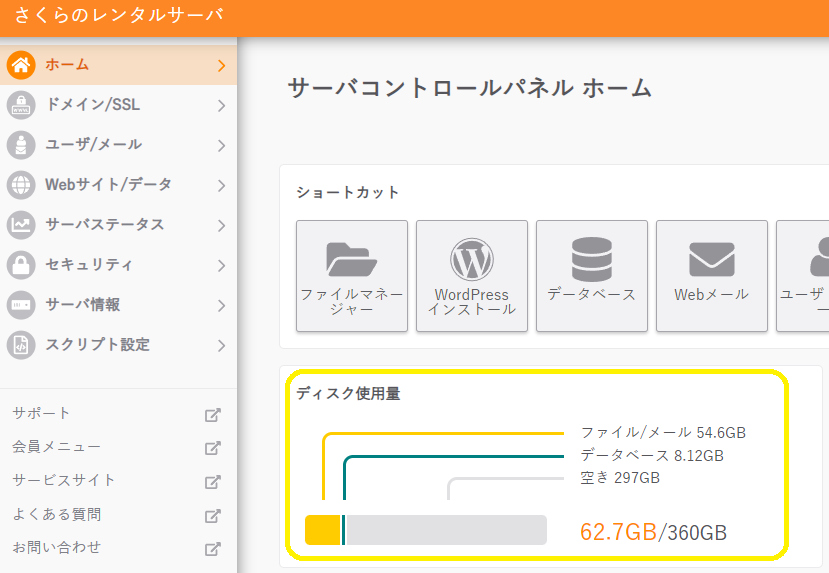Click external link icon beside よくある質問
Viewport: 829px width, 573px height.
pos(213,516)
